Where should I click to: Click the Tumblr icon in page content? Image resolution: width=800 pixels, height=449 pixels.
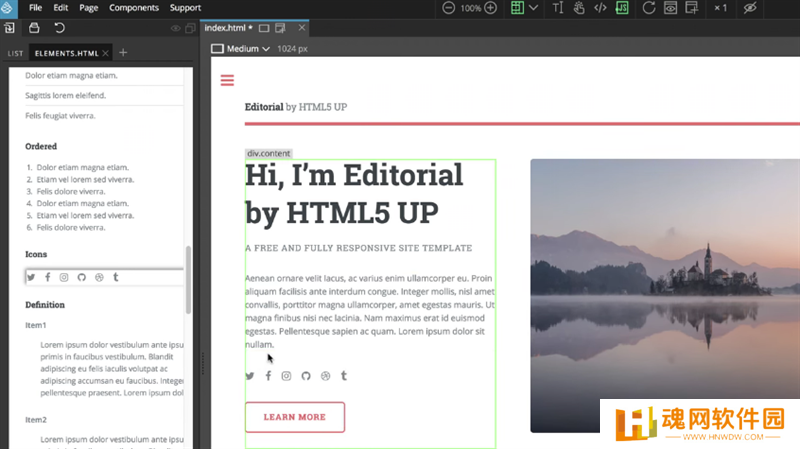coord(344,376)
